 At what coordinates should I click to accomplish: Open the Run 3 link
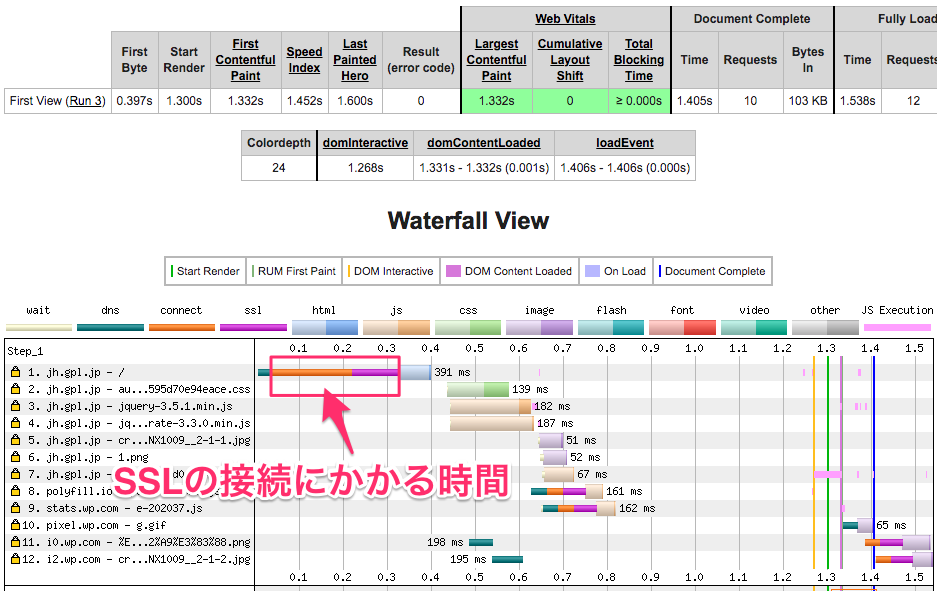point(85,101)
